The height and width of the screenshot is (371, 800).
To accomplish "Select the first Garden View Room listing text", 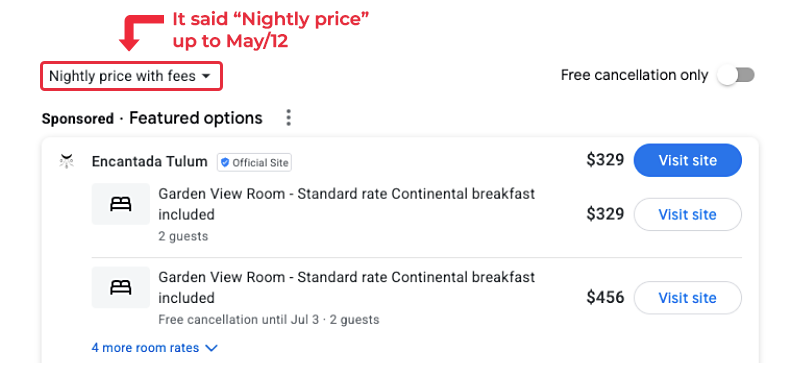I will [x=346, y=204].
